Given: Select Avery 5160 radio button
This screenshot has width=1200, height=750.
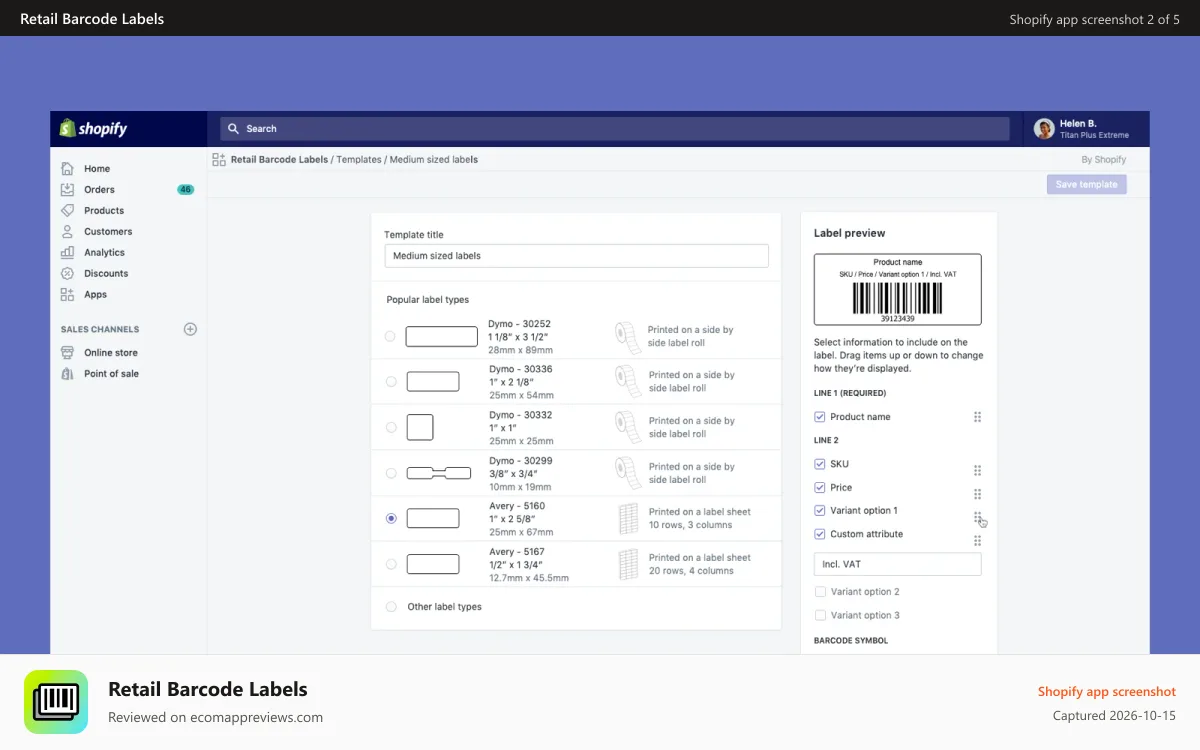Looking at the screenshot, I should coord(390,518).
